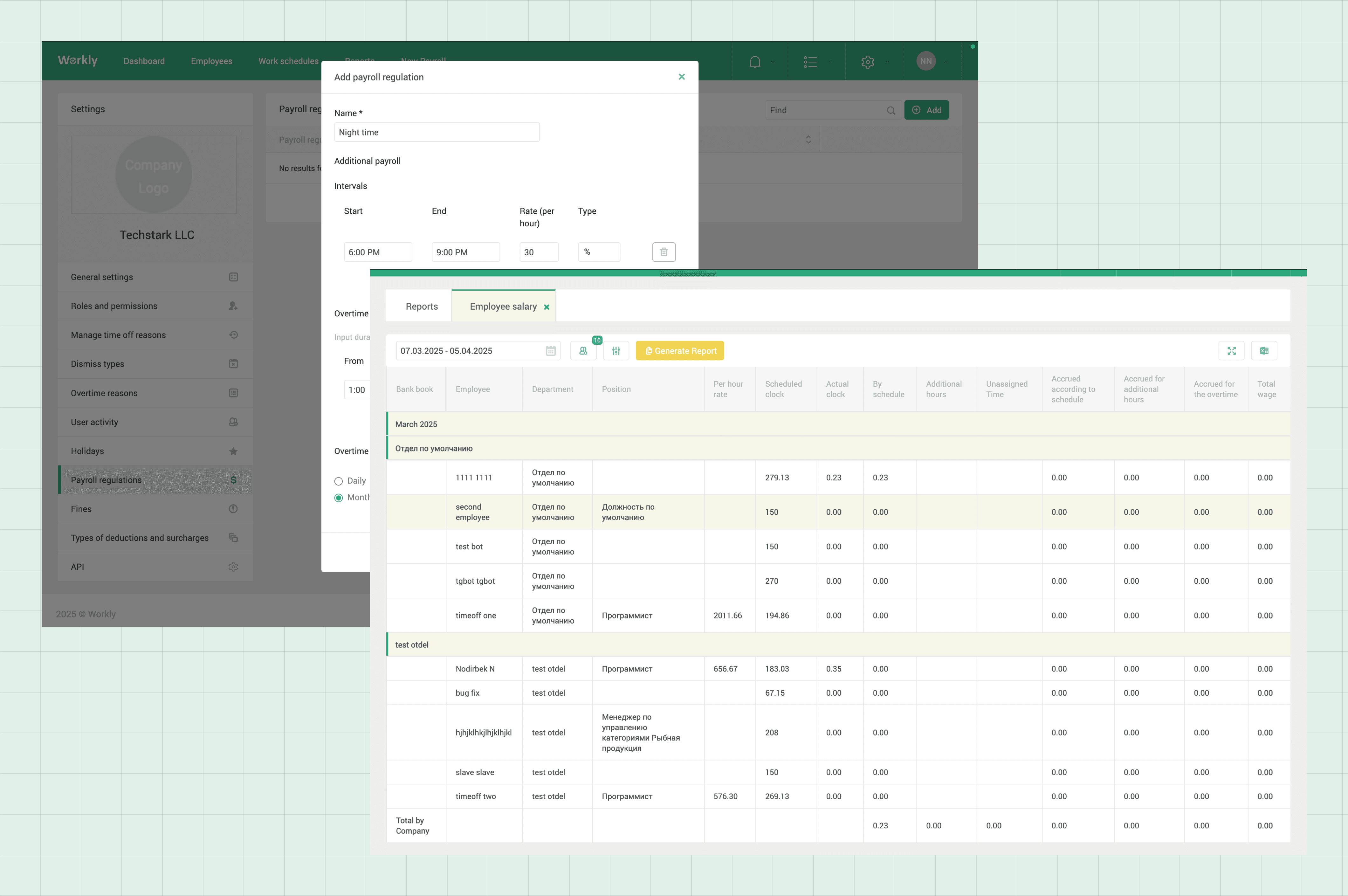Export report to Excel

click(1263, 351)
